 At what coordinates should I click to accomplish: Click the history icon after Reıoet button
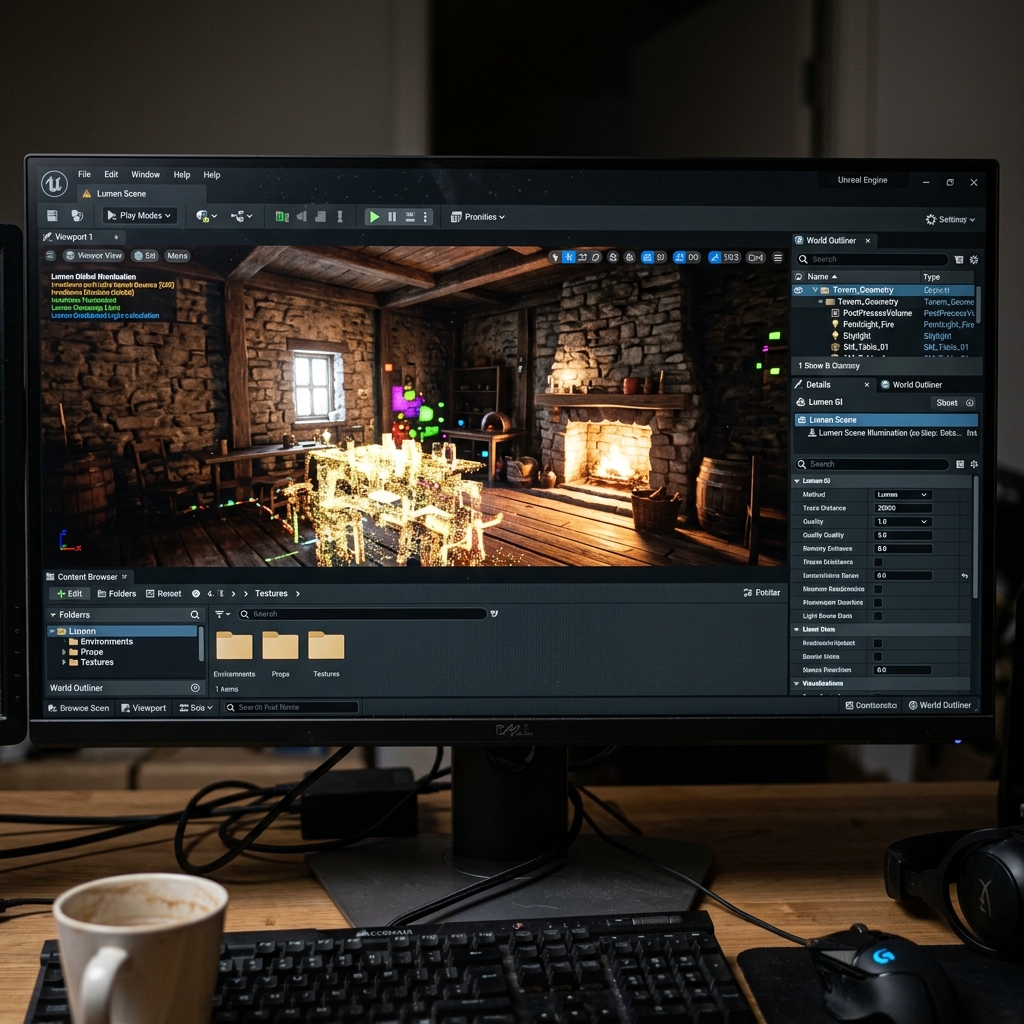196,594
